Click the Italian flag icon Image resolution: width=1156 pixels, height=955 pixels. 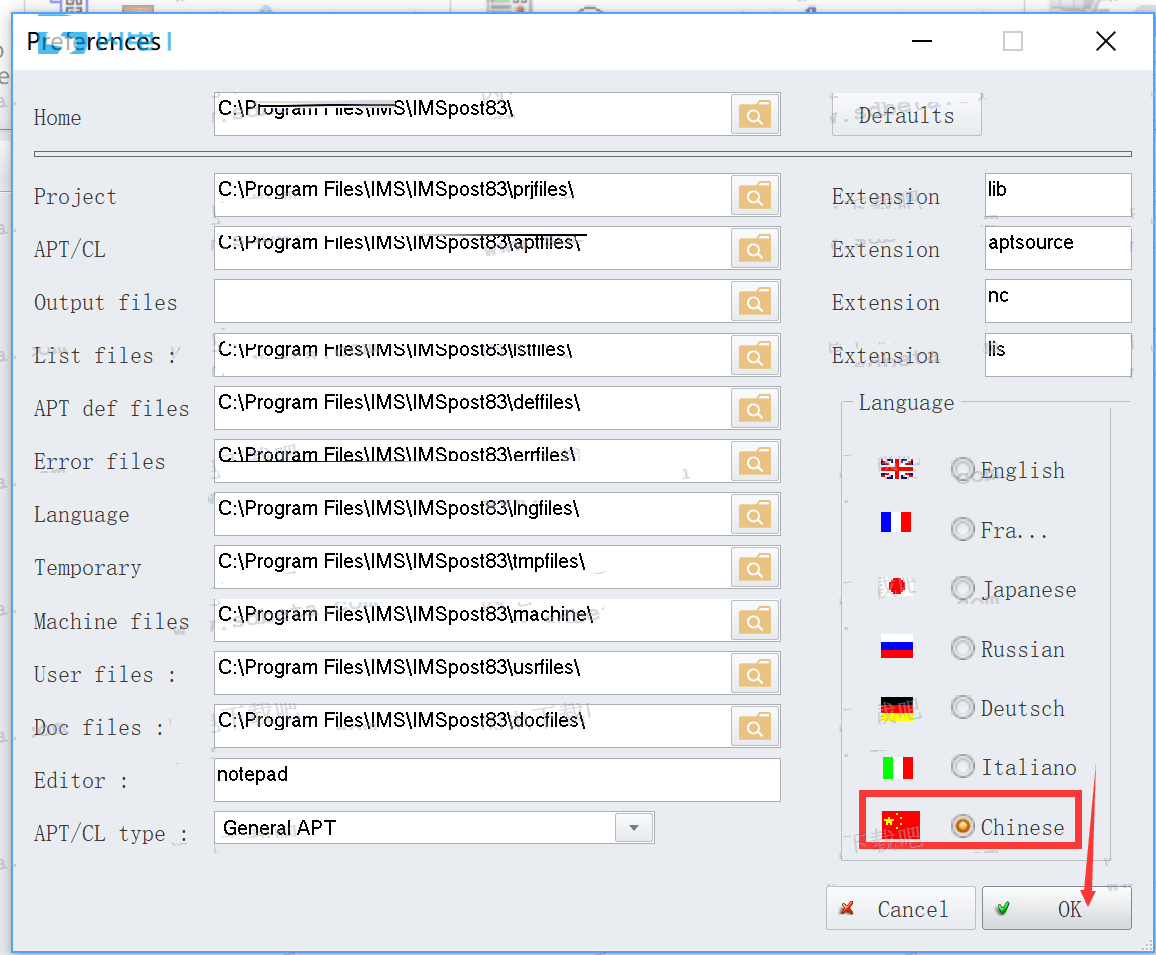pos(897,768)
